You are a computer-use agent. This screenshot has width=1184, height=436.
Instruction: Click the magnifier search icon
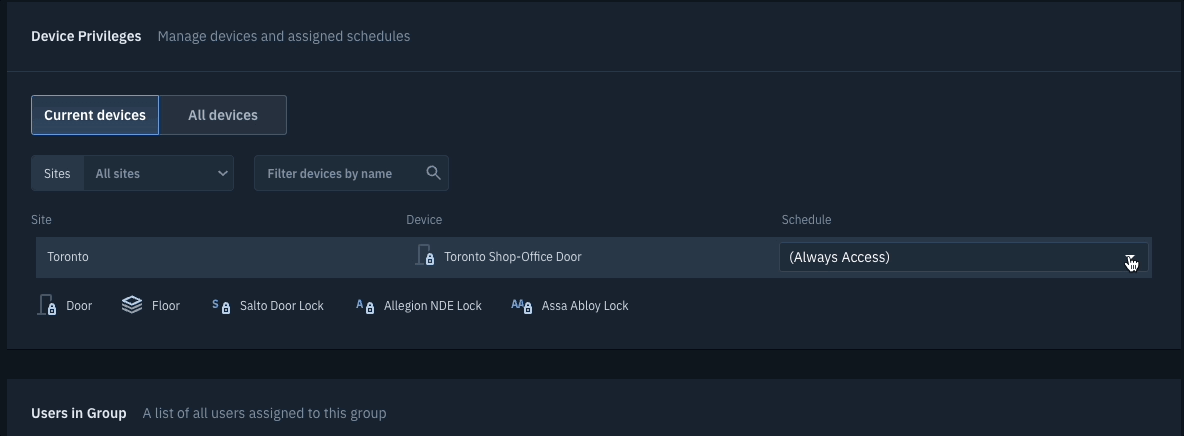[x=433, y=173]
